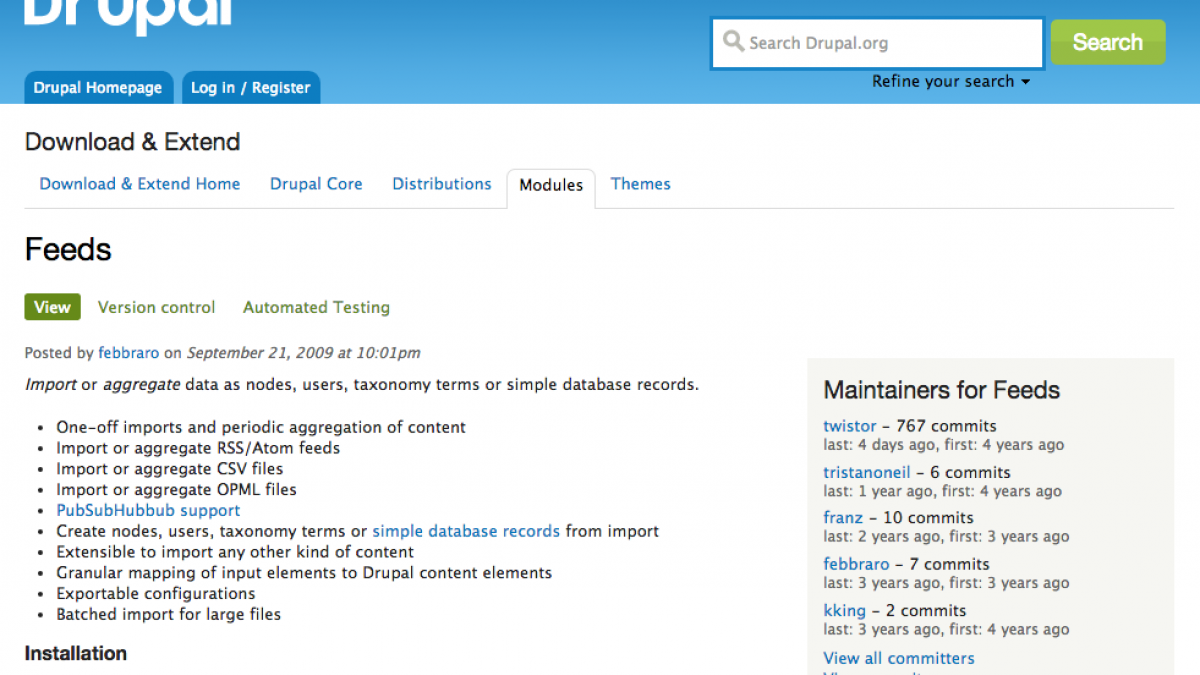1200x675 pixels.
Task: Click 'Granular mapping of input elements' bullet
Action: [x=304, y=573]
